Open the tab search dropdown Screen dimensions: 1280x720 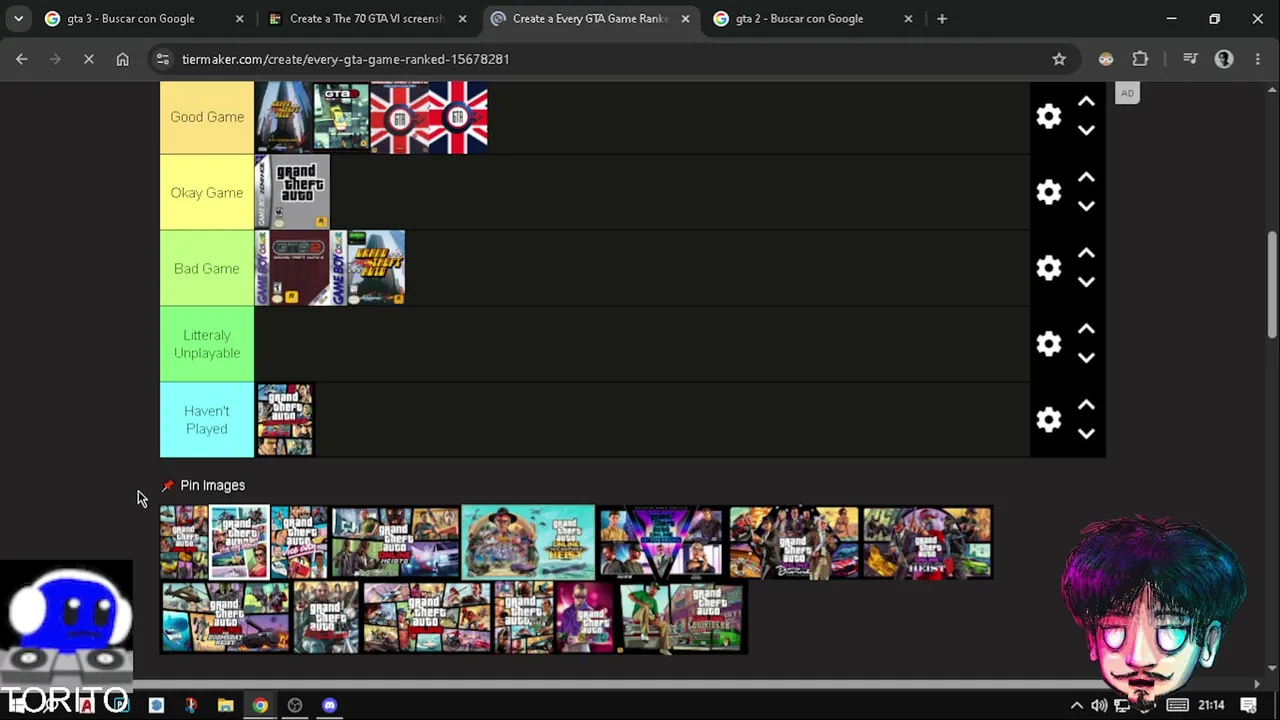18,18
